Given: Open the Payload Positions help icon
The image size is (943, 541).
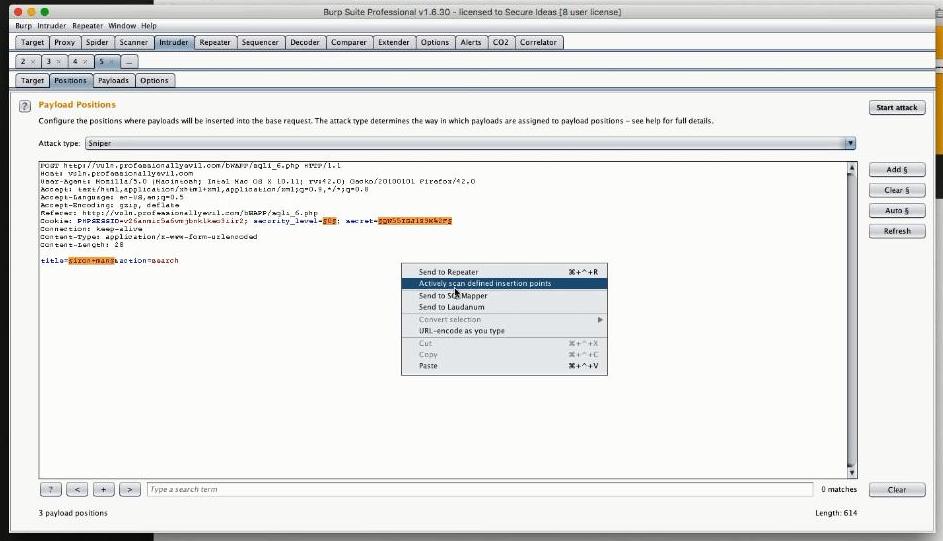Looking at the screenshot, I should tap(25, 106).
